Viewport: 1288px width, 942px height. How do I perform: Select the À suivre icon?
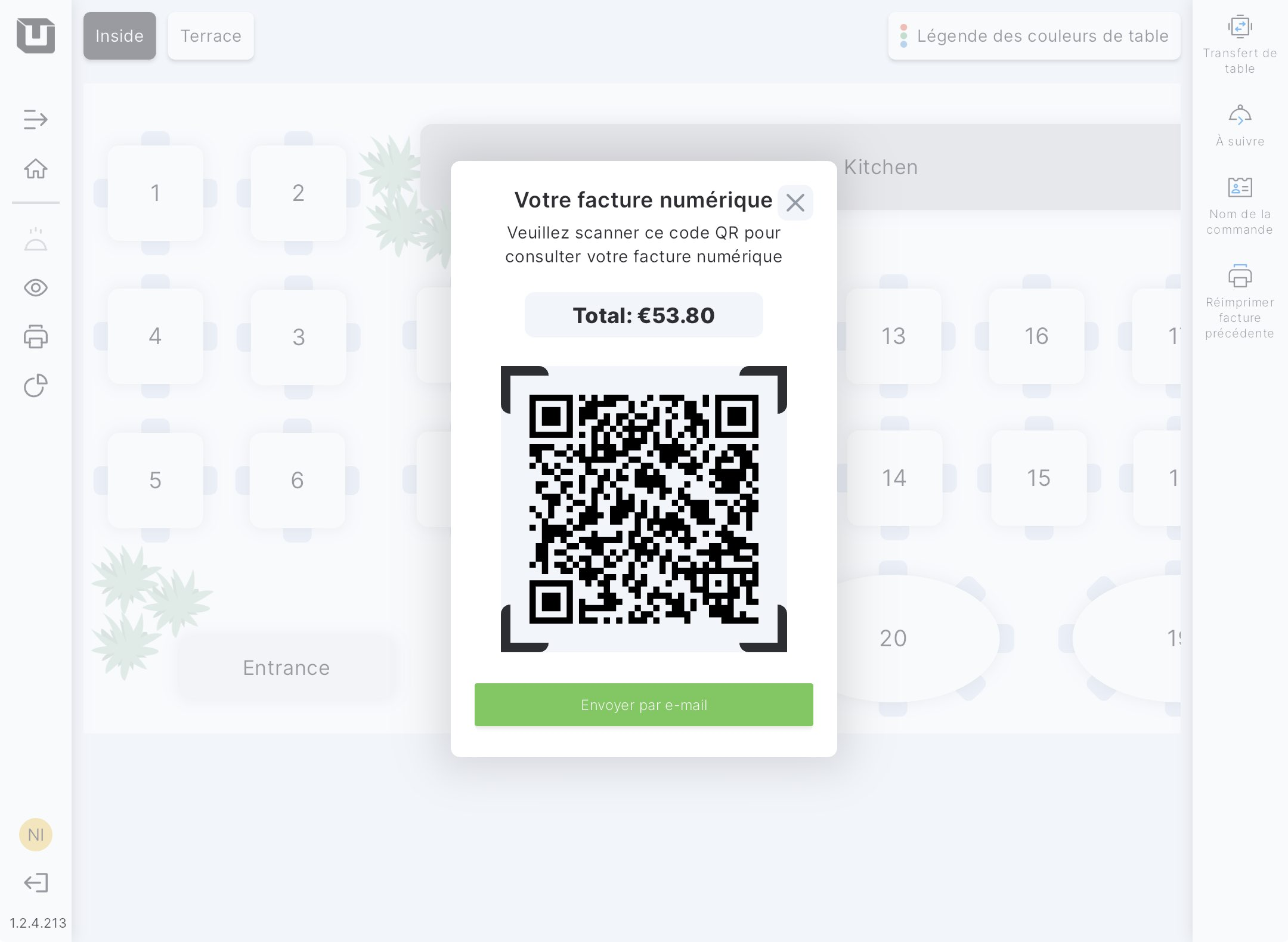point(1240,126)
